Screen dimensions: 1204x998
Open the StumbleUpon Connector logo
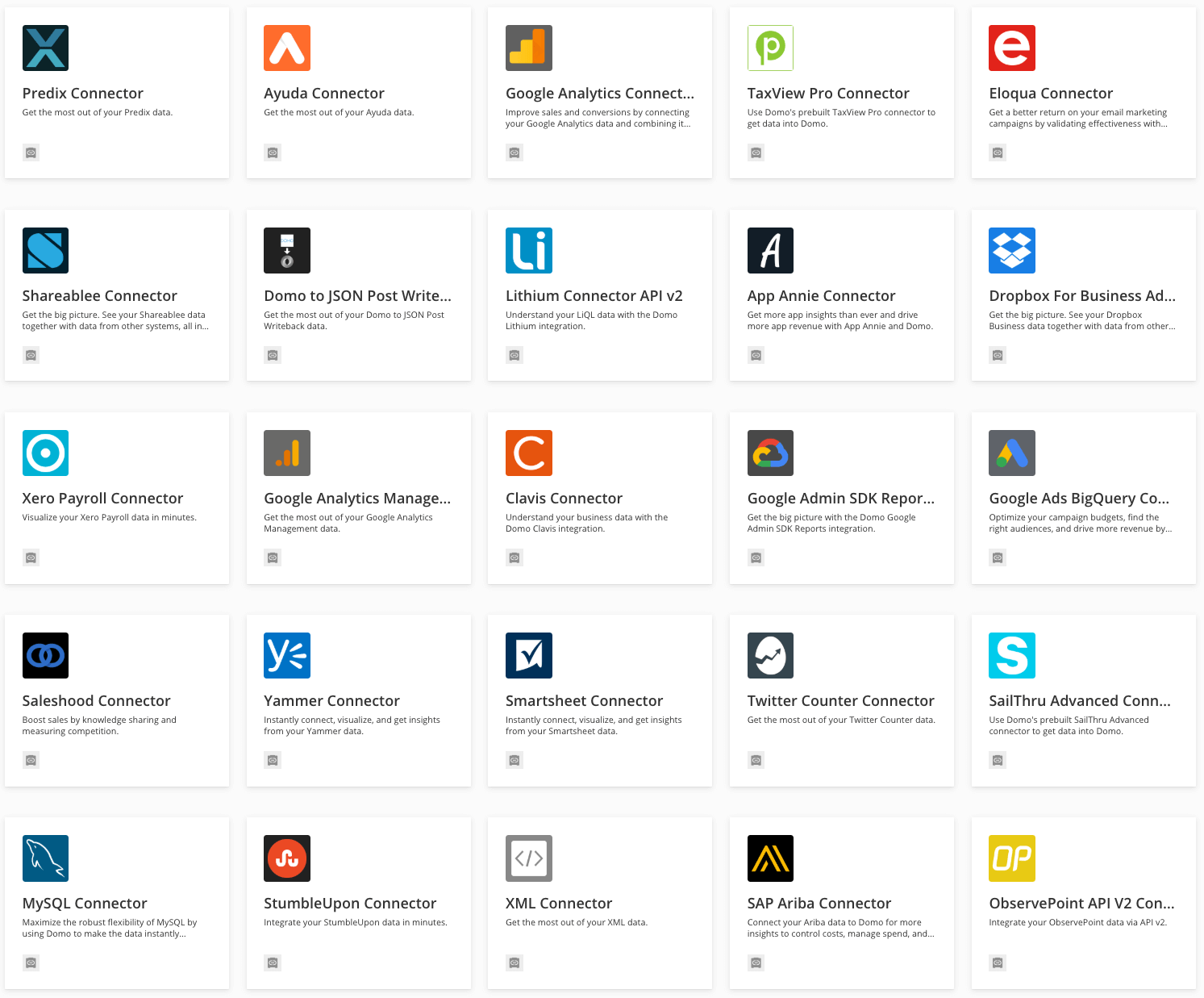point(287,858)
